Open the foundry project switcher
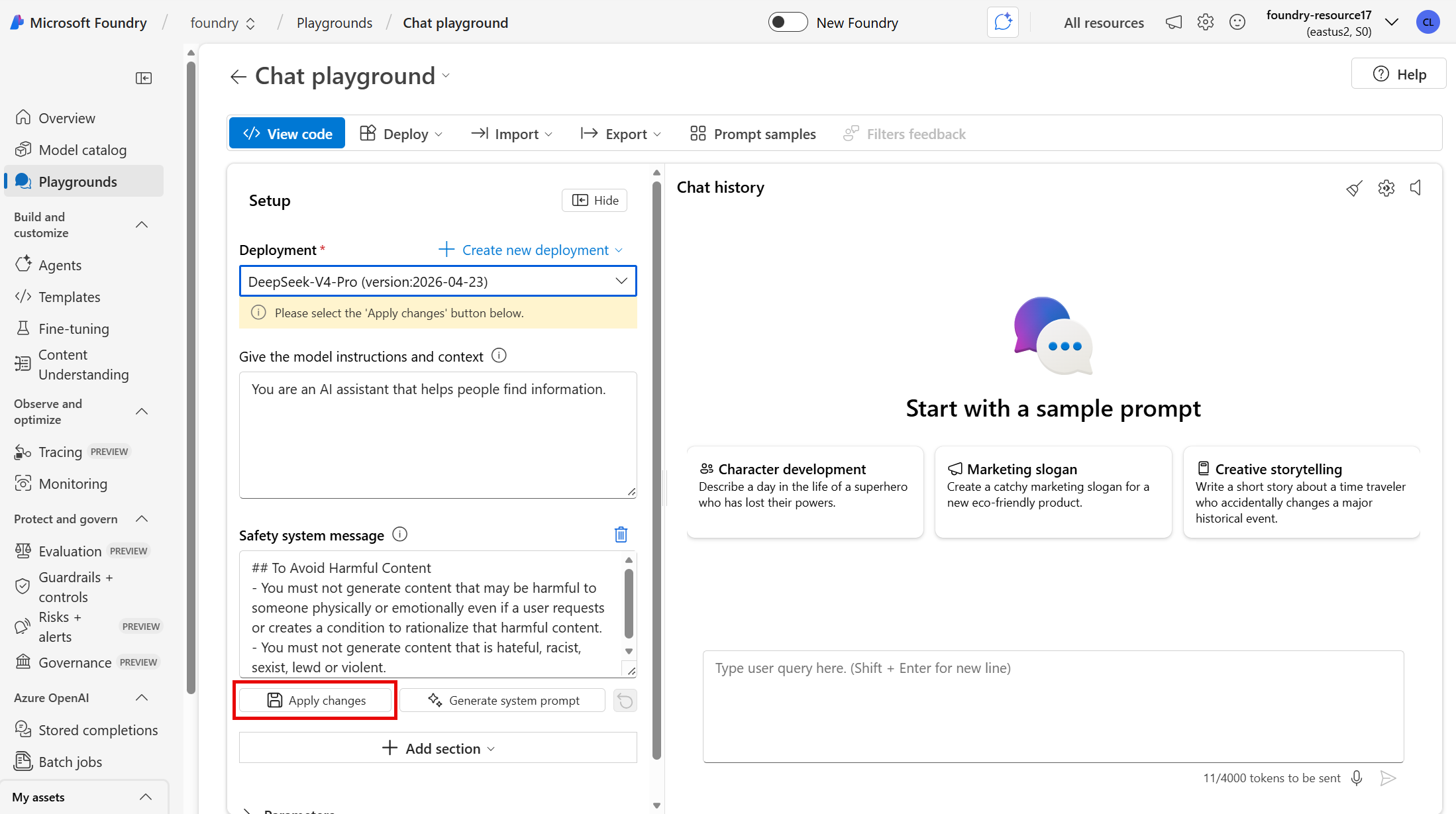Screen dimensions: 1456x814 tap(223, 23)
